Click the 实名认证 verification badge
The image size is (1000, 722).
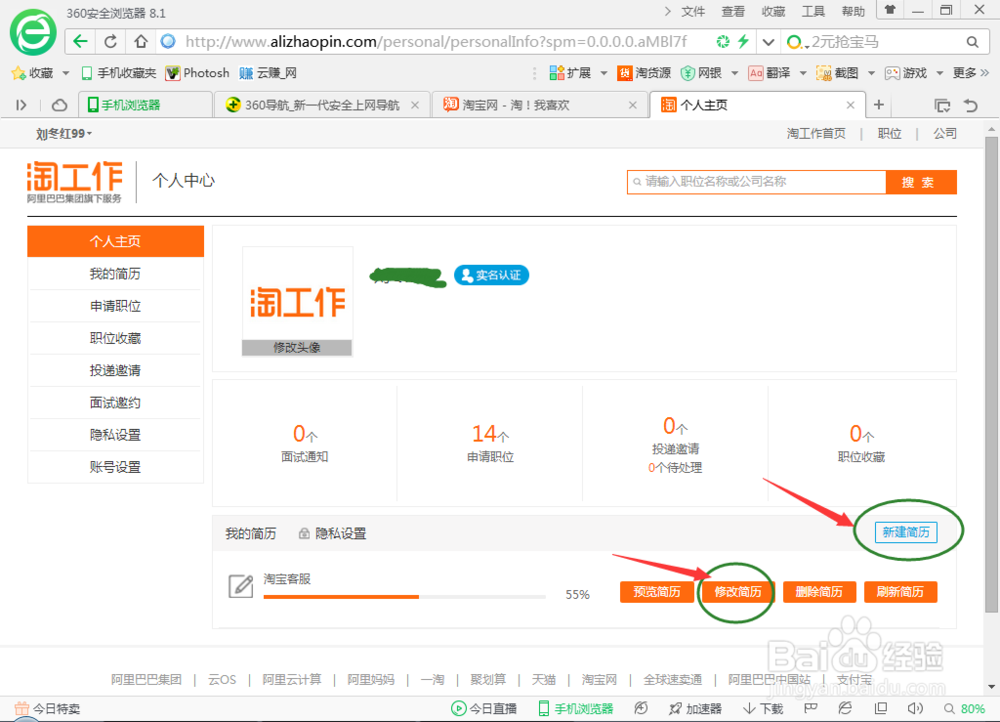[x=492, y=275]
